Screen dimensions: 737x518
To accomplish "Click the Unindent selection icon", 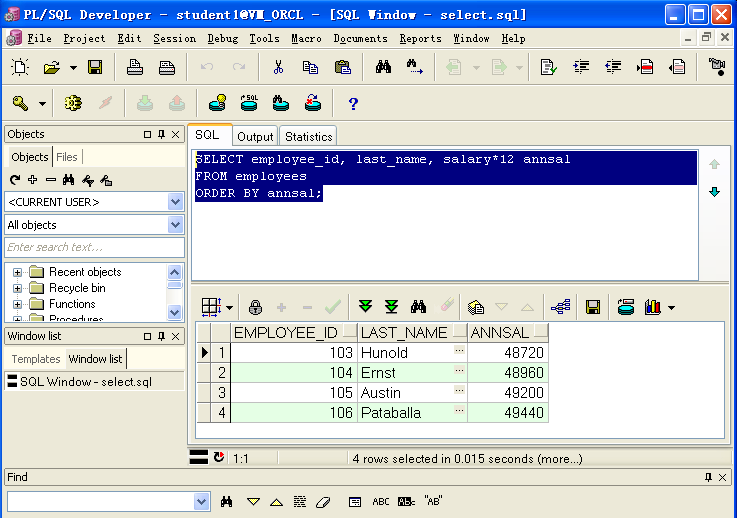I will pyautogui.click(x=613, y=67).
